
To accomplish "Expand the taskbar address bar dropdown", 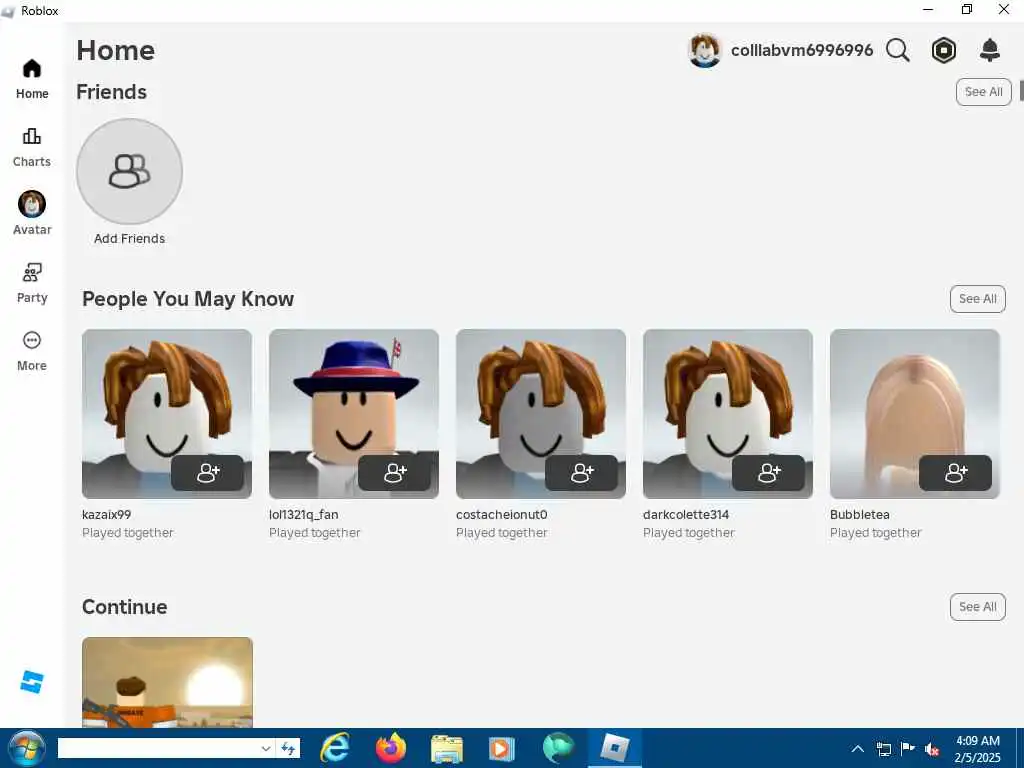I will click(266, 748).
